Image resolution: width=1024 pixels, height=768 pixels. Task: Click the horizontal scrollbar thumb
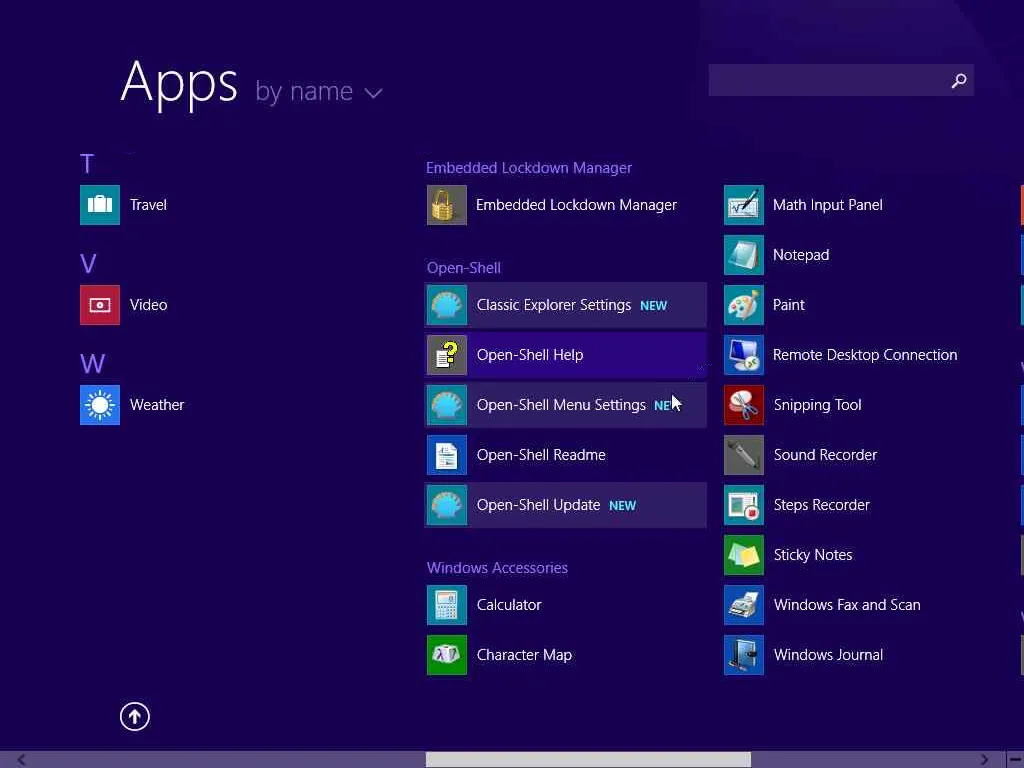pos(588,760)
